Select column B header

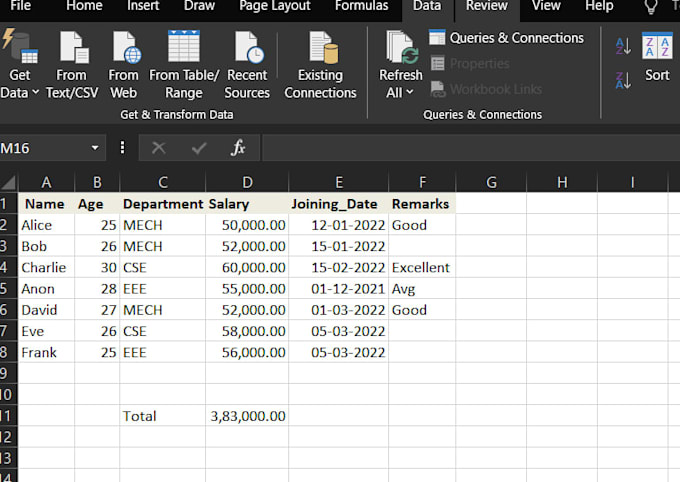(x=97, y=182)
